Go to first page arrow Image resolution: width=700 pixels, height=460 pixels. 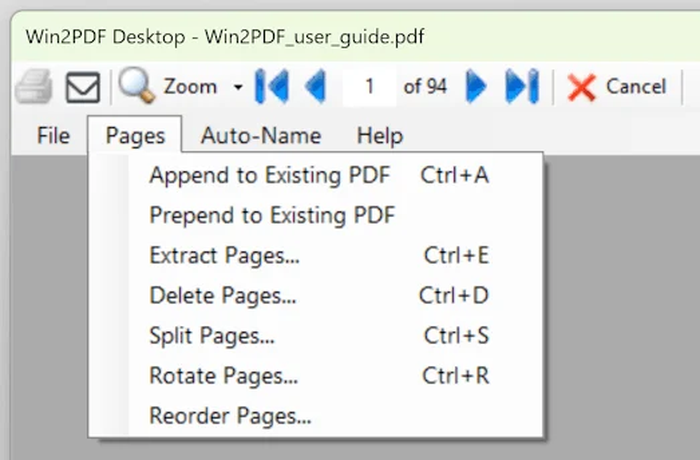pyautogui.click(x=271, y=86)
